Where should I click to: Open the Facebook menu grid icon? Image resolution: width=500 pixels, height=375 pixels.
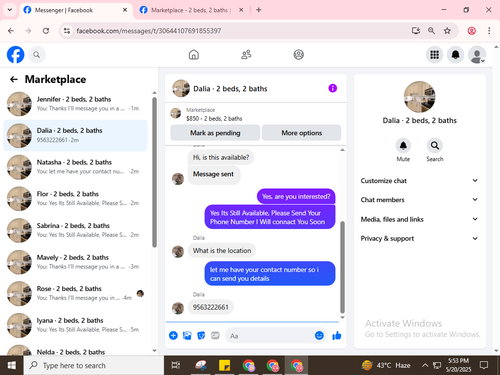click(434, 55)
